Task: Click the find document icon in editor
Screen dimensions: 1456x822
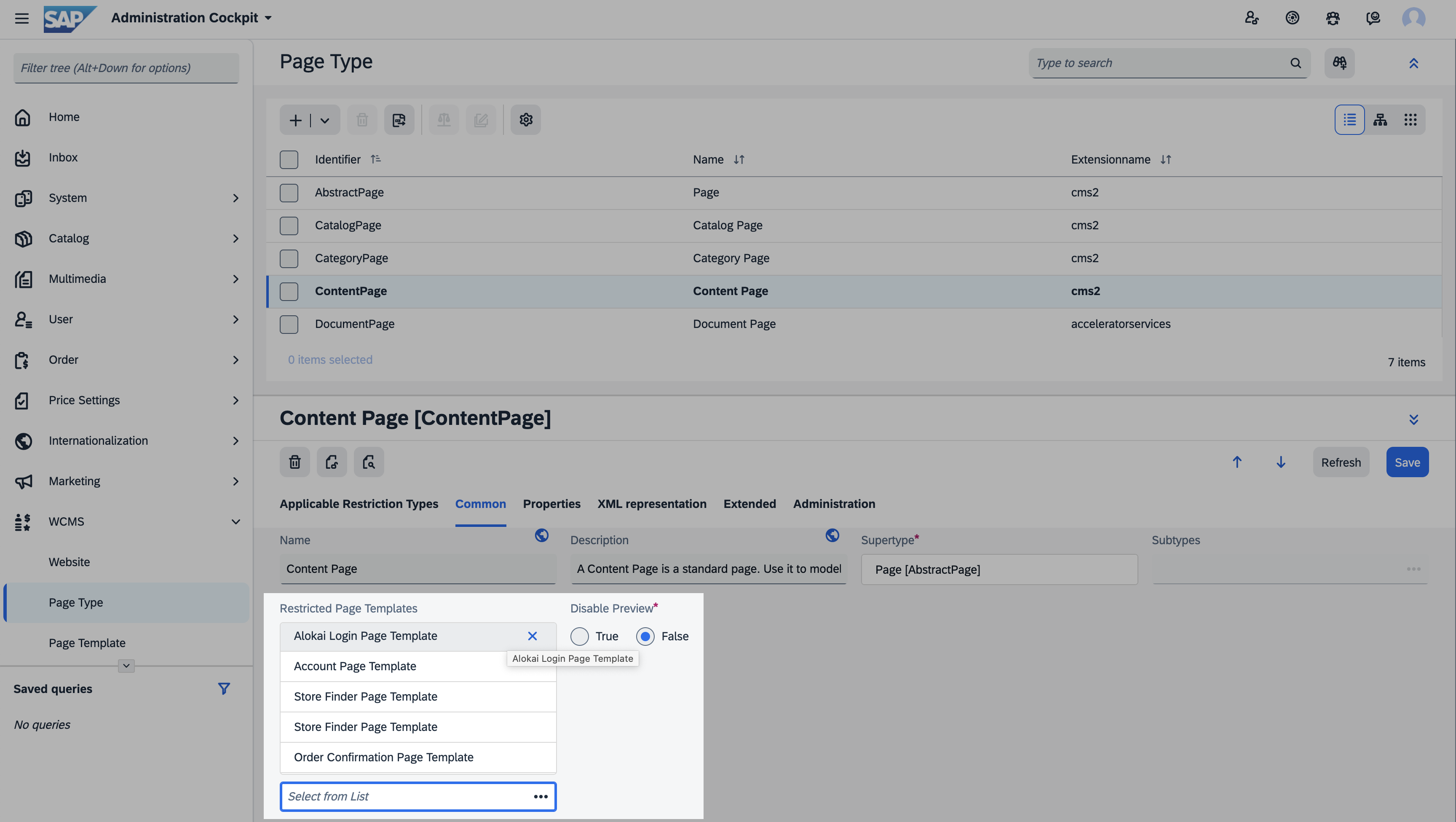Action: coord(369,462)
